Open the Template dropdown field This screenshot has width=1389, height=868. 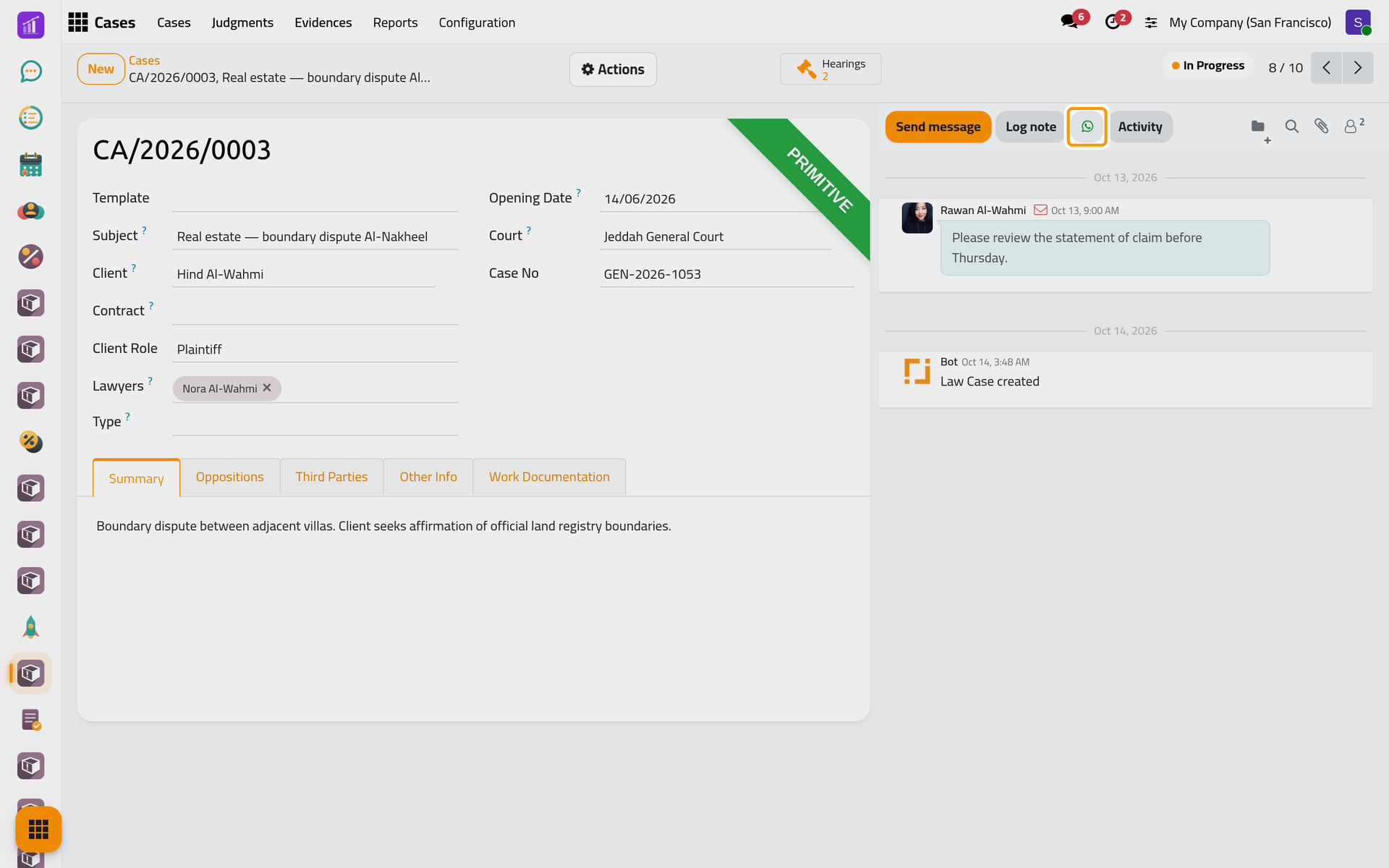pos(315,198)
